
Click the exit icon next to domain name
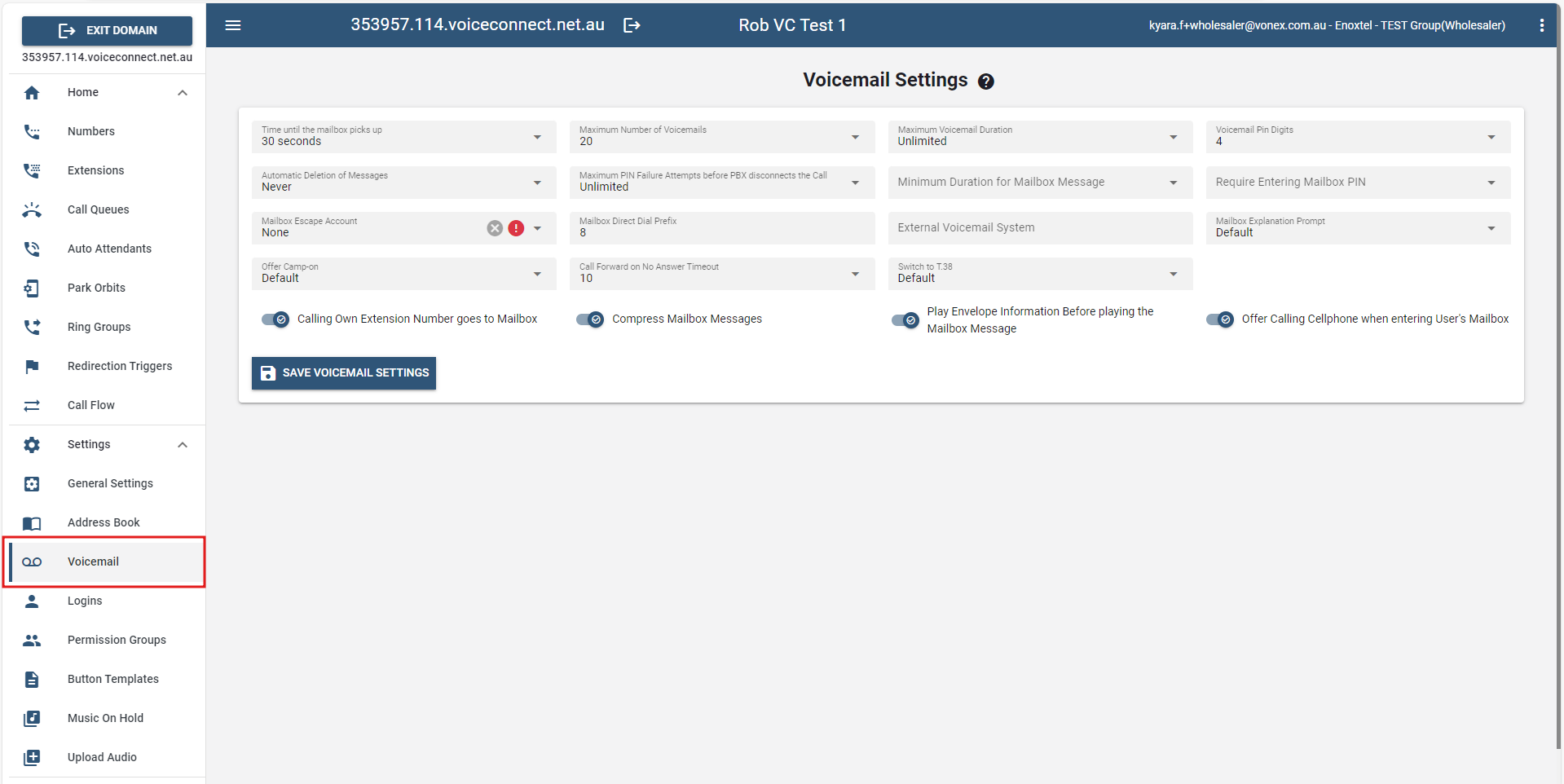point(632,25)
